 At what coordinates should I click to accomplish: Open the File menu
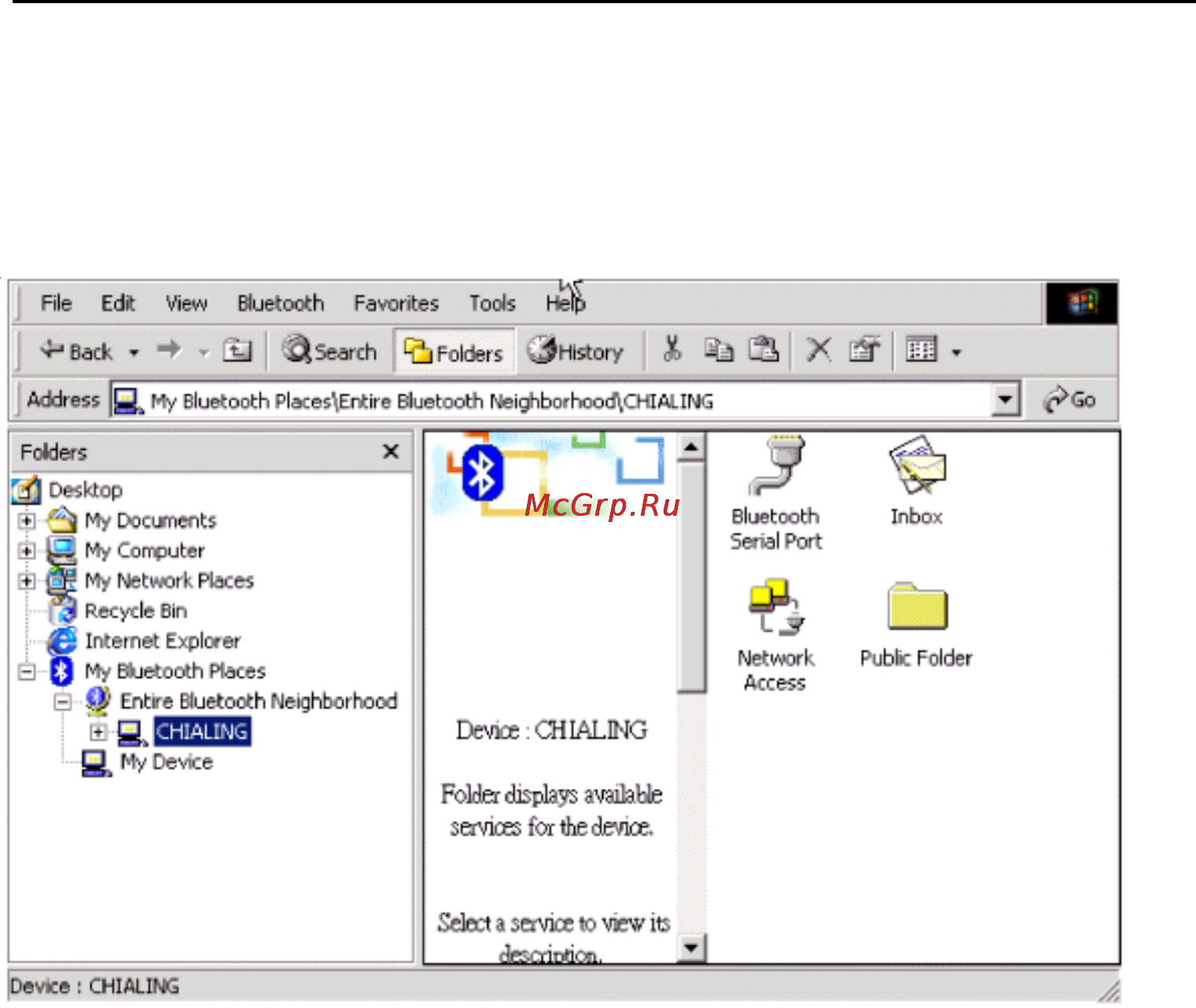point(57,303)
